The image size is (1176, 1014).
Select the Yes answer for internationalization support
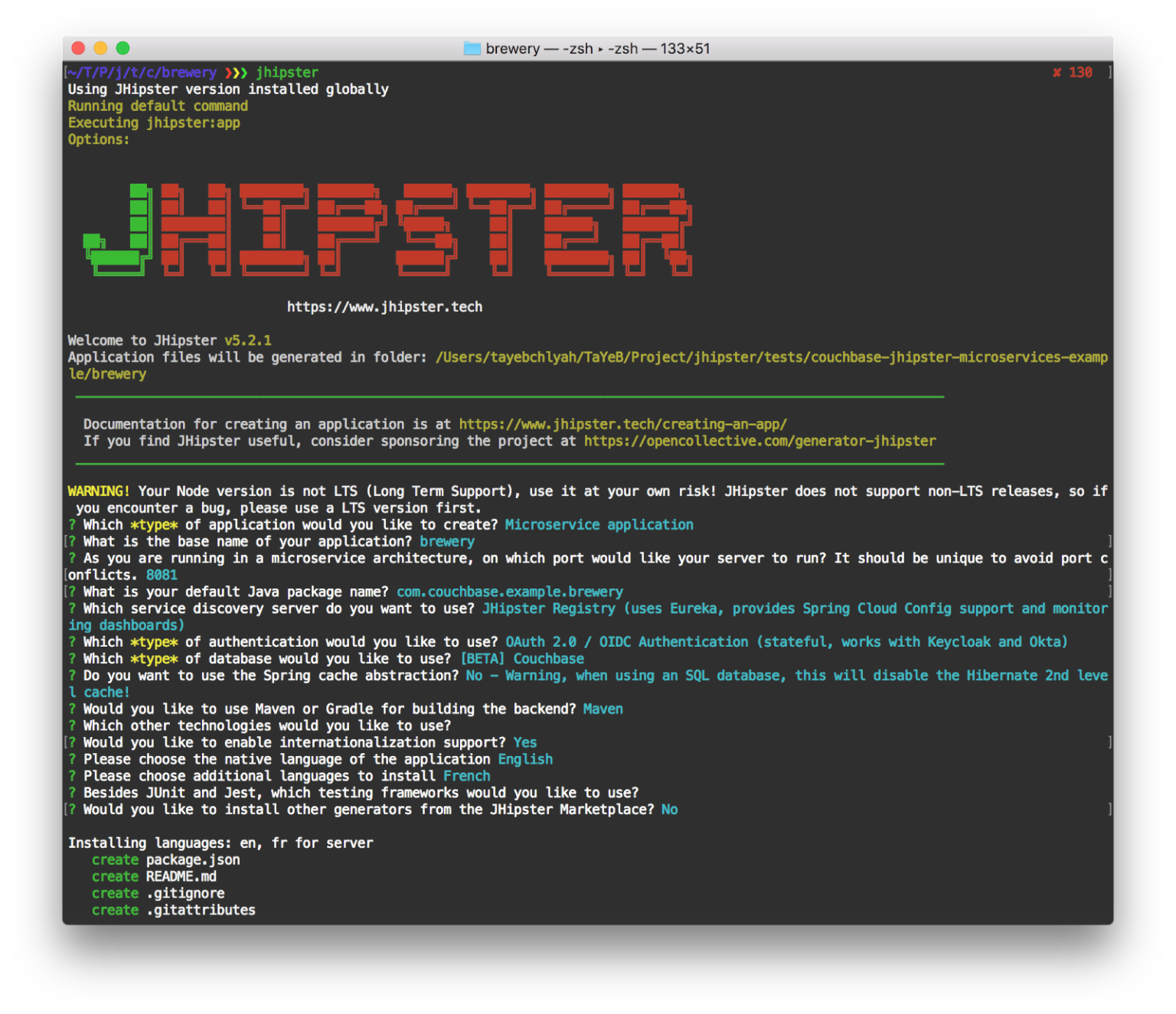click(x=525, y=742)
